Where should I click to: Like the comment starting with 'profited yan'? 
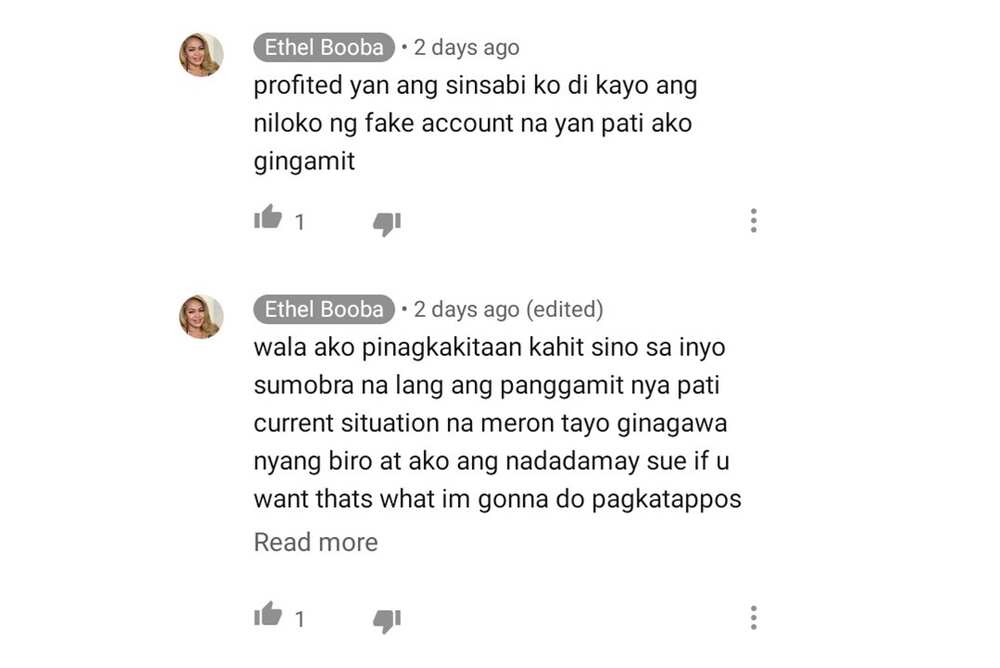point(268,218)
